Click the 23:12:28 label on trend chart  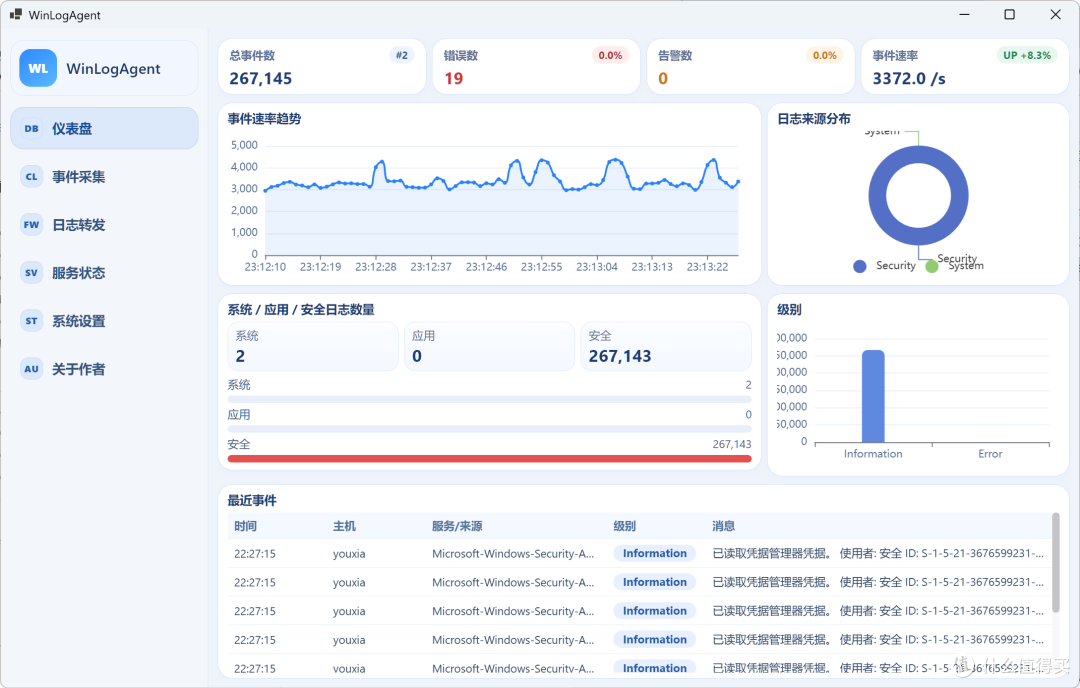(x=375, y=267)
